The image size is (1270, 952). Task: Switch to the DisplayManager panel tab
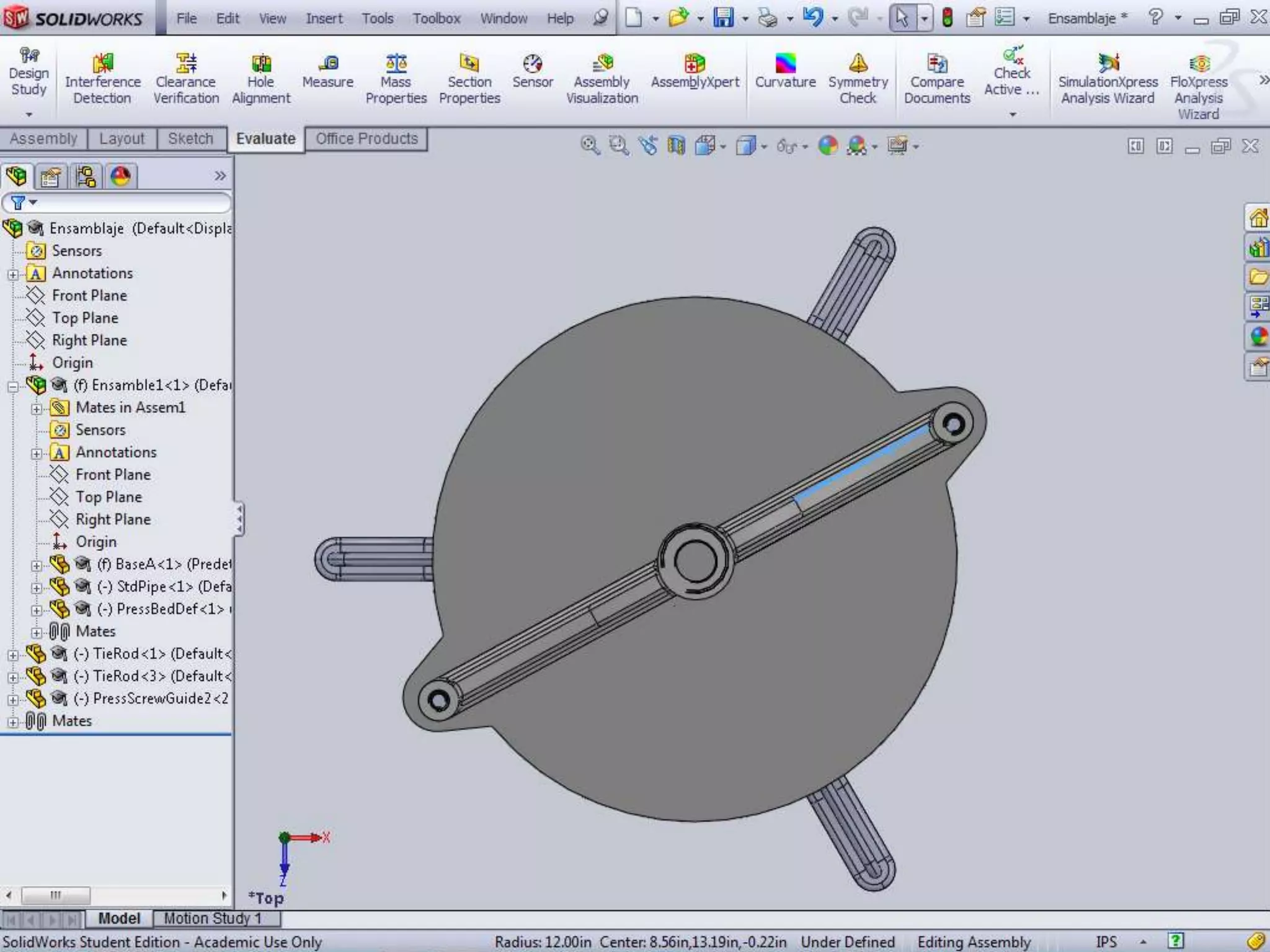120,177
